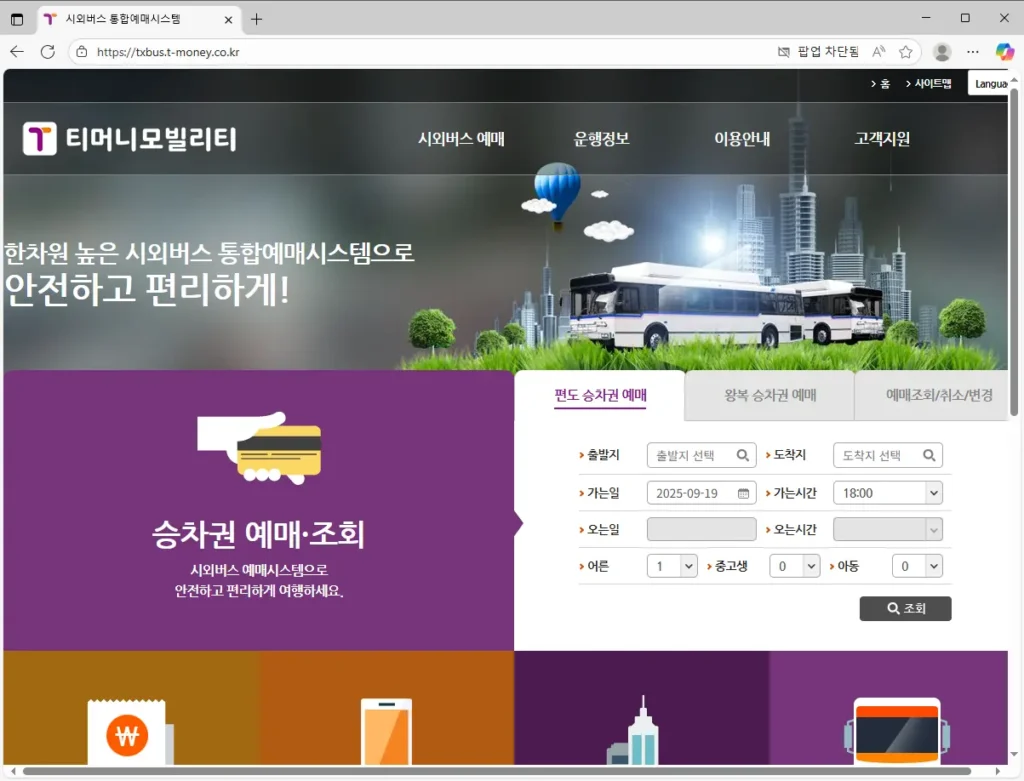Click the bus card reader icon at bottom right
Screen dimensions: 1024x781
[896, 731]
